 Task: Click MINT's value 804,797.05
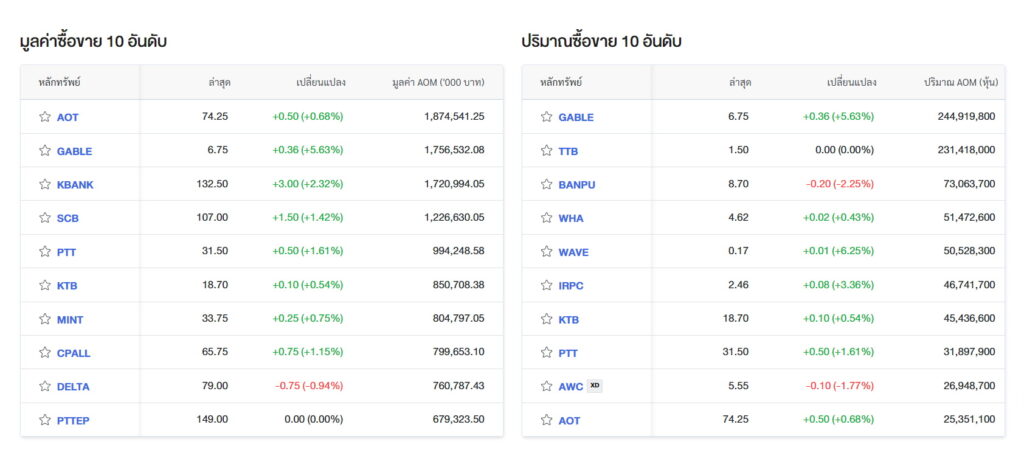pyautogui.click(x=458, y=319)
